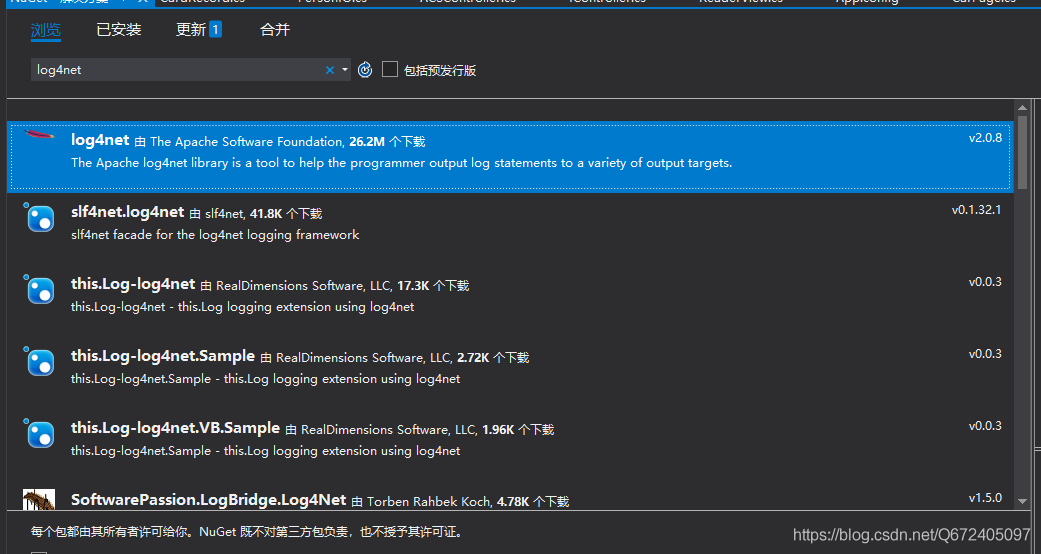Viewport: 1041px width, 554px height.
Task: Click the v0.1.32.1 version label
Action: coord(977,210)
